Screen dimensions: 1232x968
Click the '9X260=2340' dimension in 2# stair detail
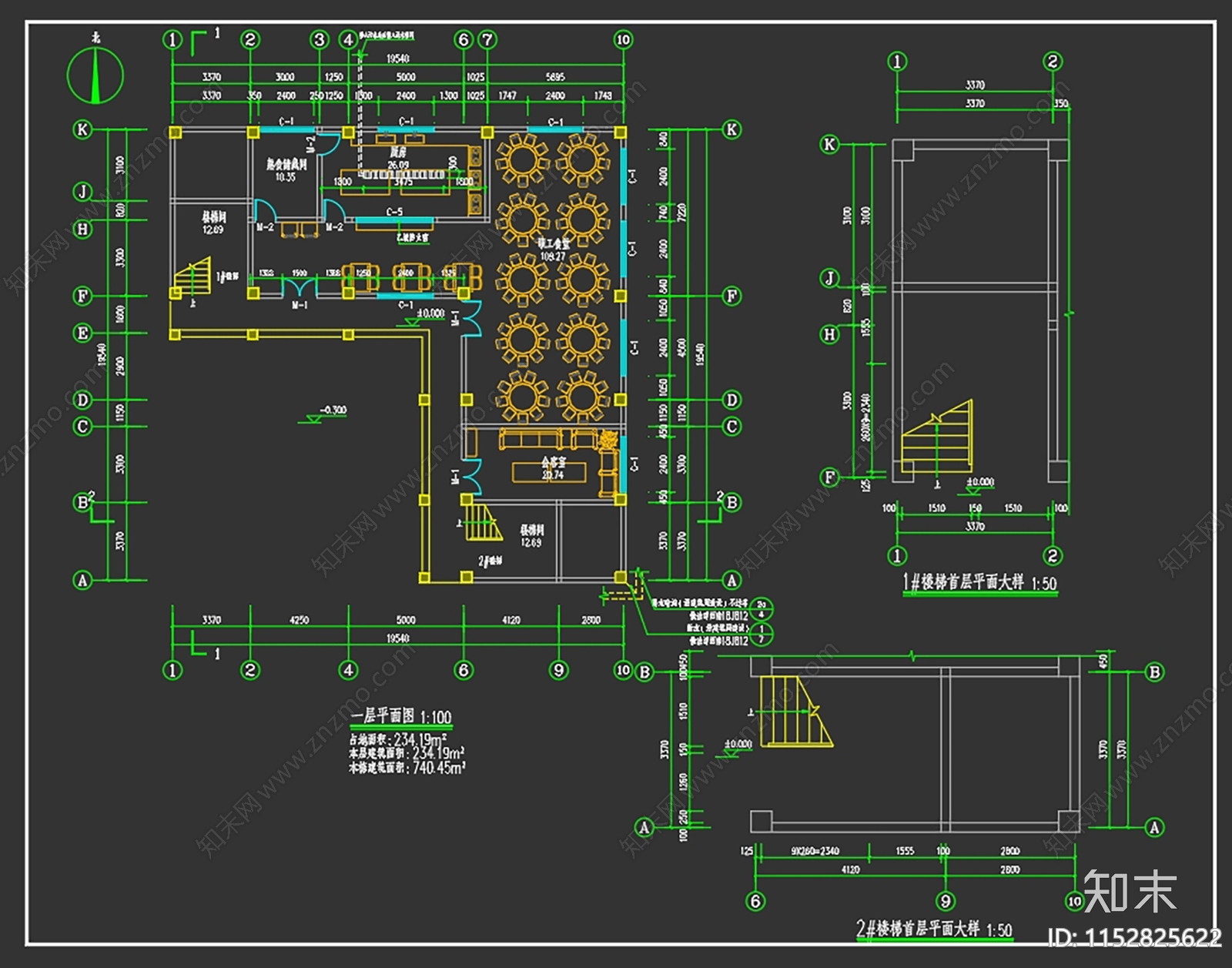coord(815,851)
